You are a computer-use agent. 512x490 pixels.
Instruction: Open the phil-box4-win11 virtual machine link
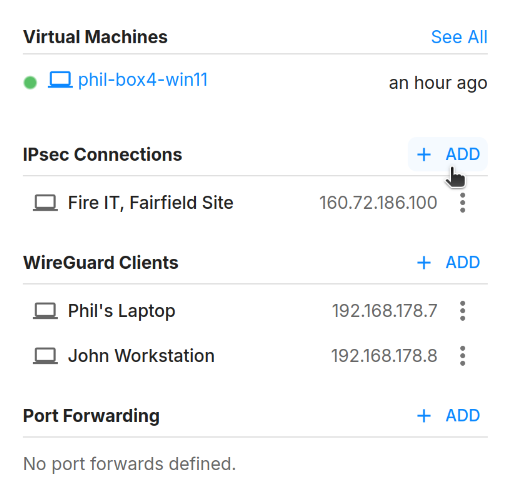[x=143, y=80]
